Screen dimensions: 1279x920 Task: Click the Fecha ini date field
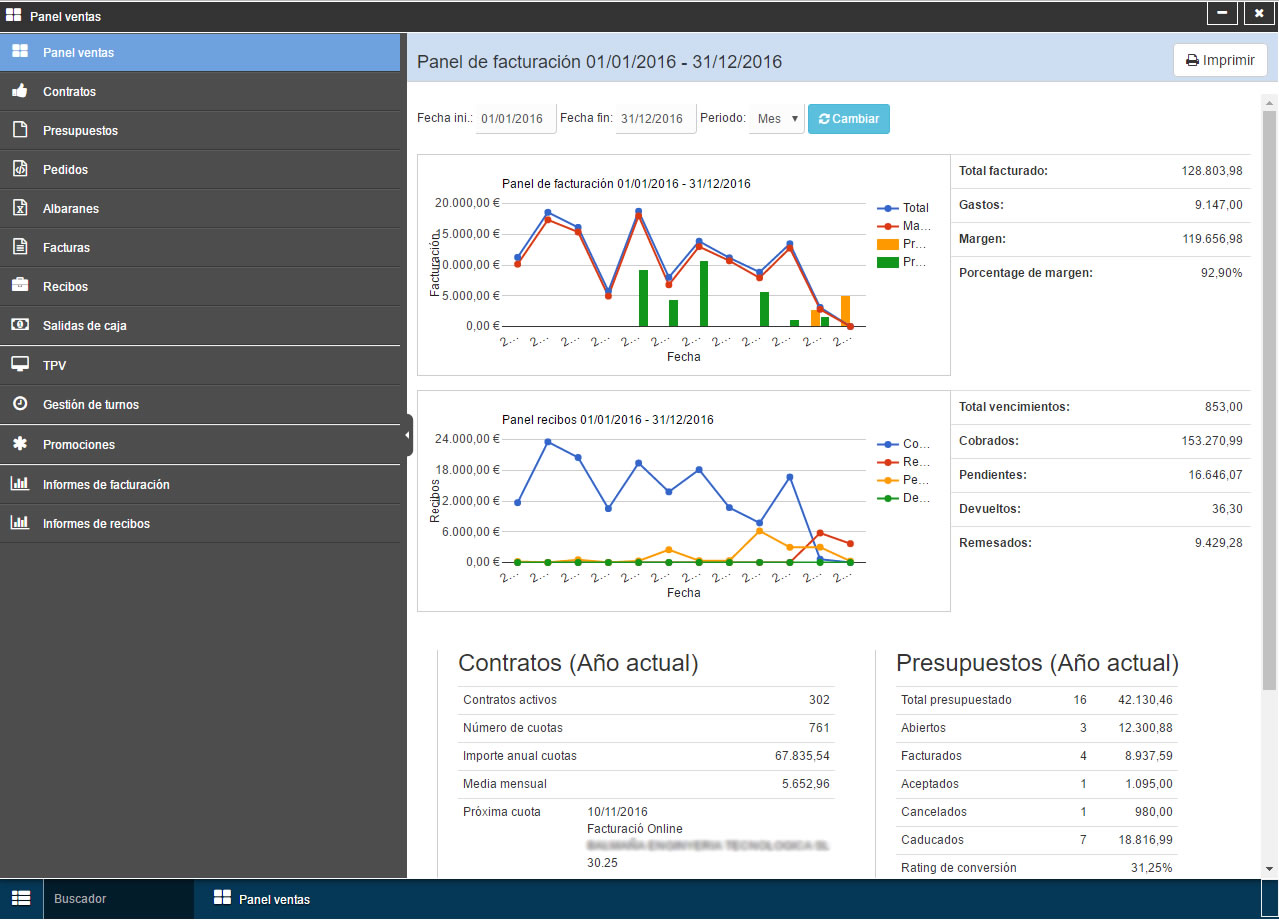(x=514, y=119)
